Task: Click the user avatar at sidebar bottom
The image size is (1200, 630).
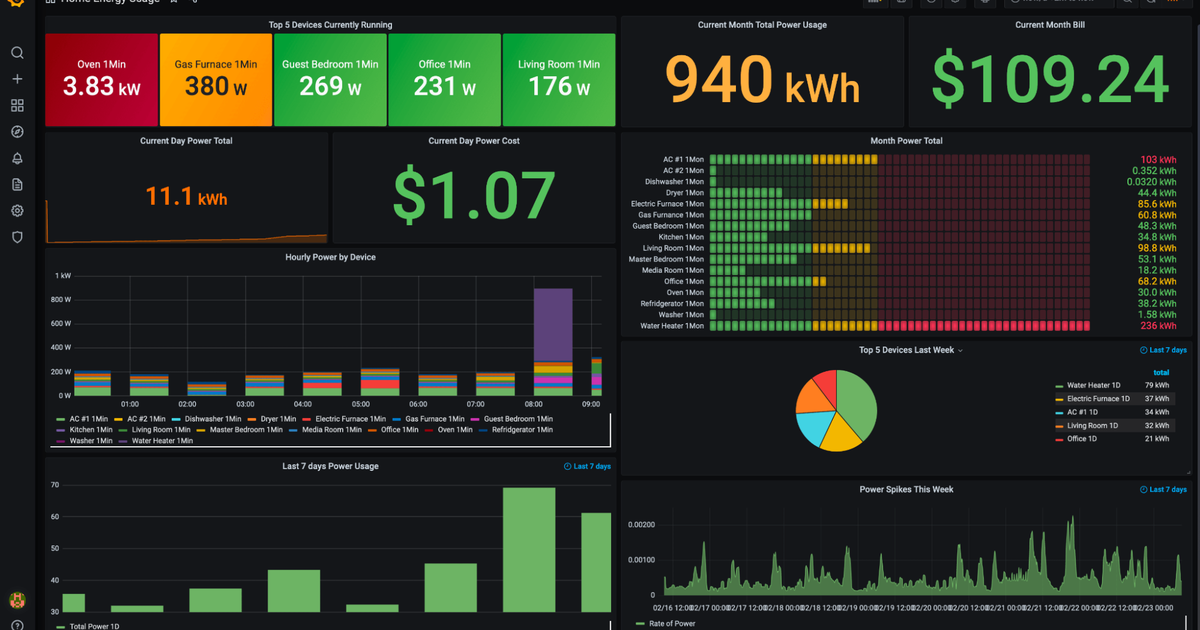Action: 17,602
